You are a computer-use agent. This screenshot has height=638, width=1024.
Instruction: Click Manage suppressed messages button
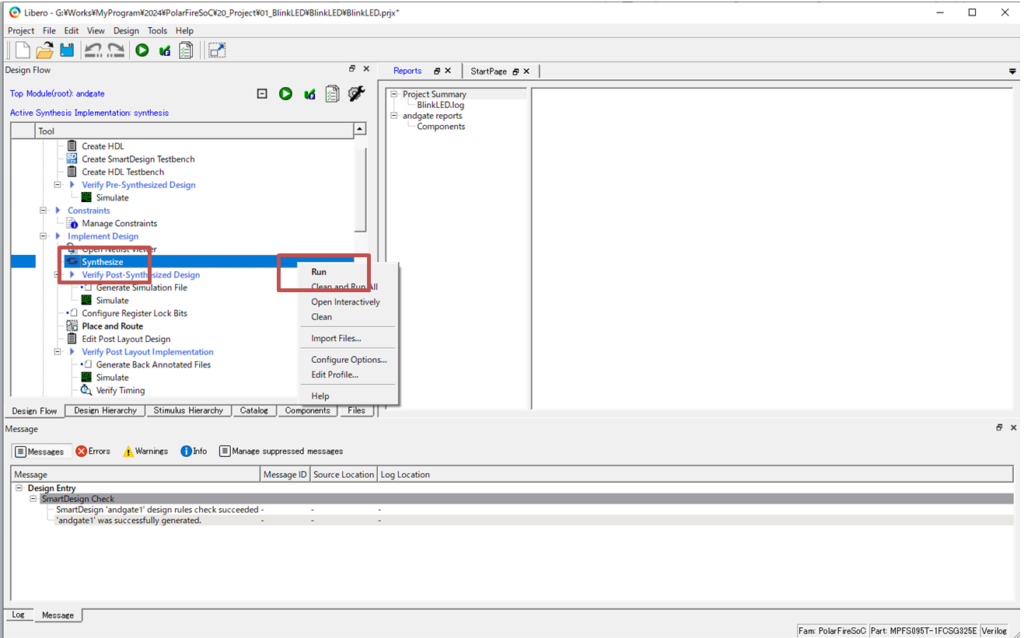[x=281, y=452]
